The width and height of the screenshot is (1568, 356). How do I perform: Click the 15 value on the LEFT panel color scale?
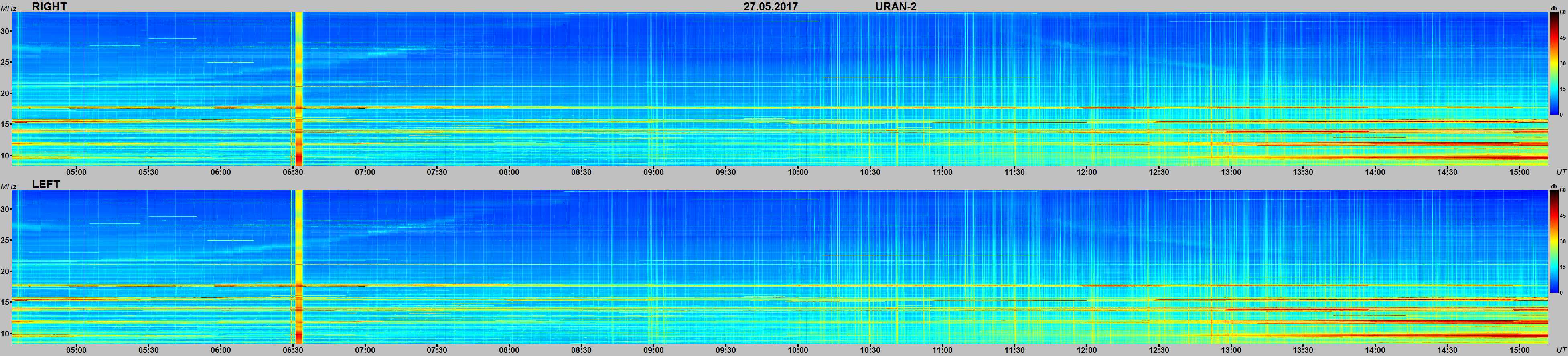(x=1562, y=267)
